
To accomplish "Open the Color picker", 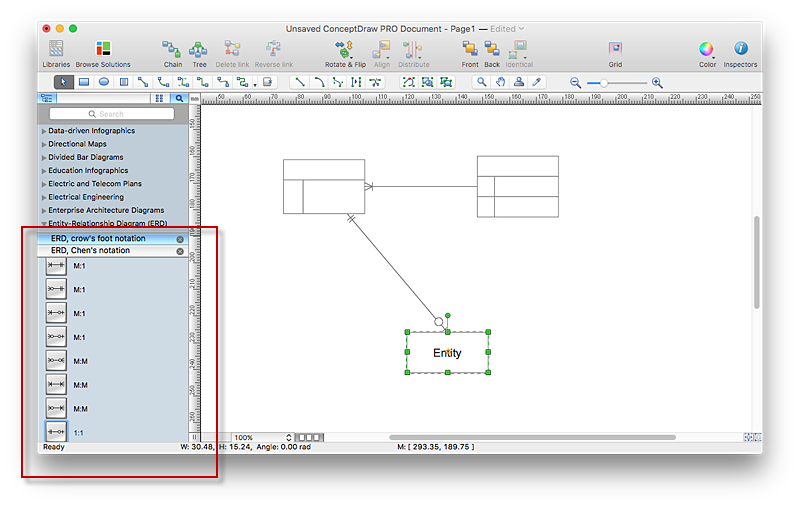I will pos(707,54).
